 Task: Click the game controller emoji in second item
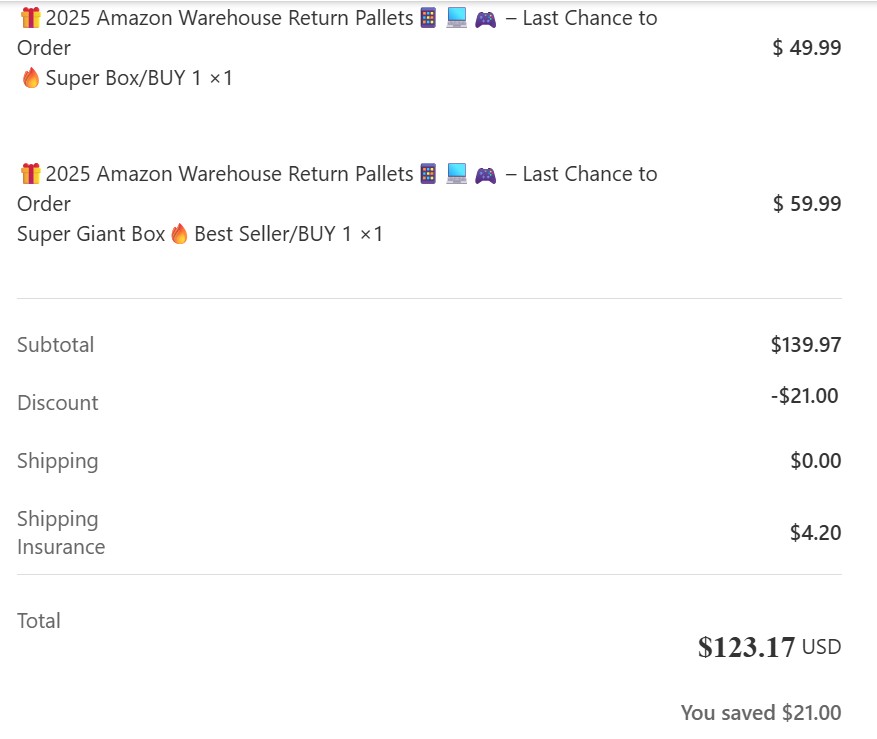pos(485,175)
